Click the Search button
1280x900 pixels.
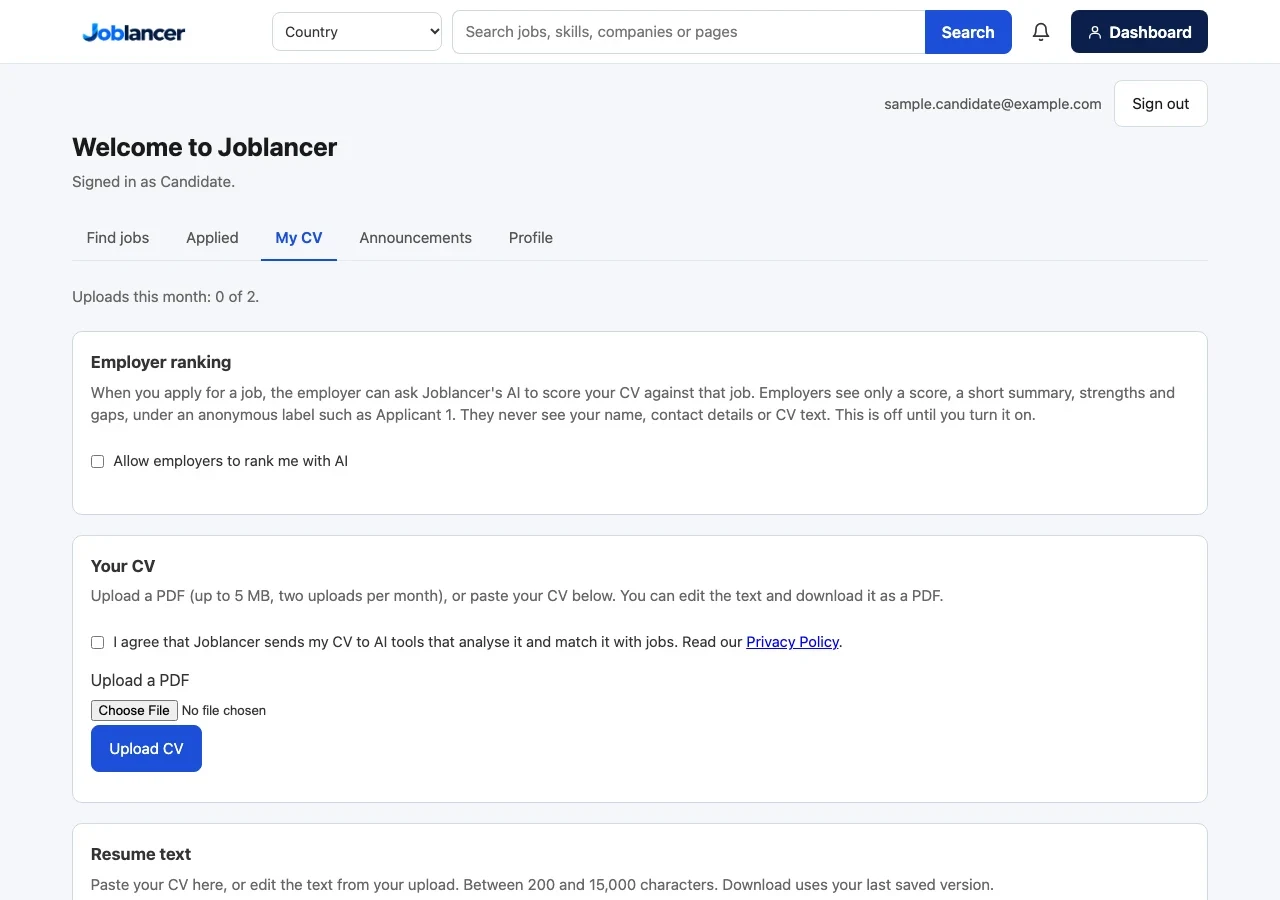[x=968, y=32]
